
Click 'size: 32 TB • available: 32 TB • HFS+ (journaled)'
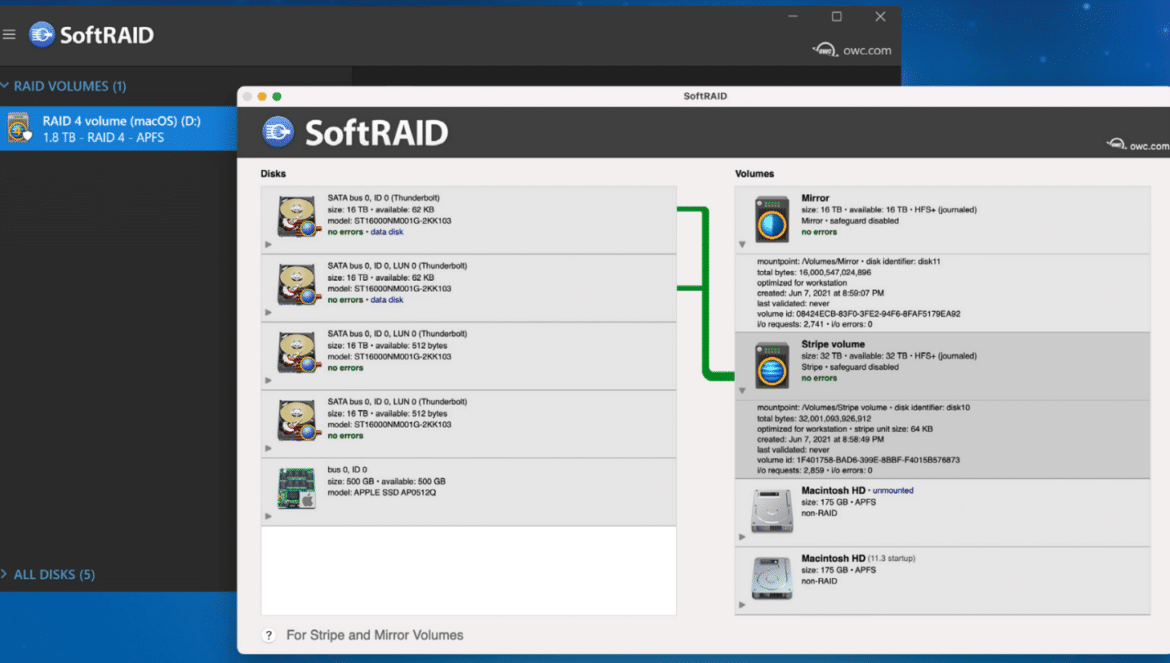pos(889,356)
